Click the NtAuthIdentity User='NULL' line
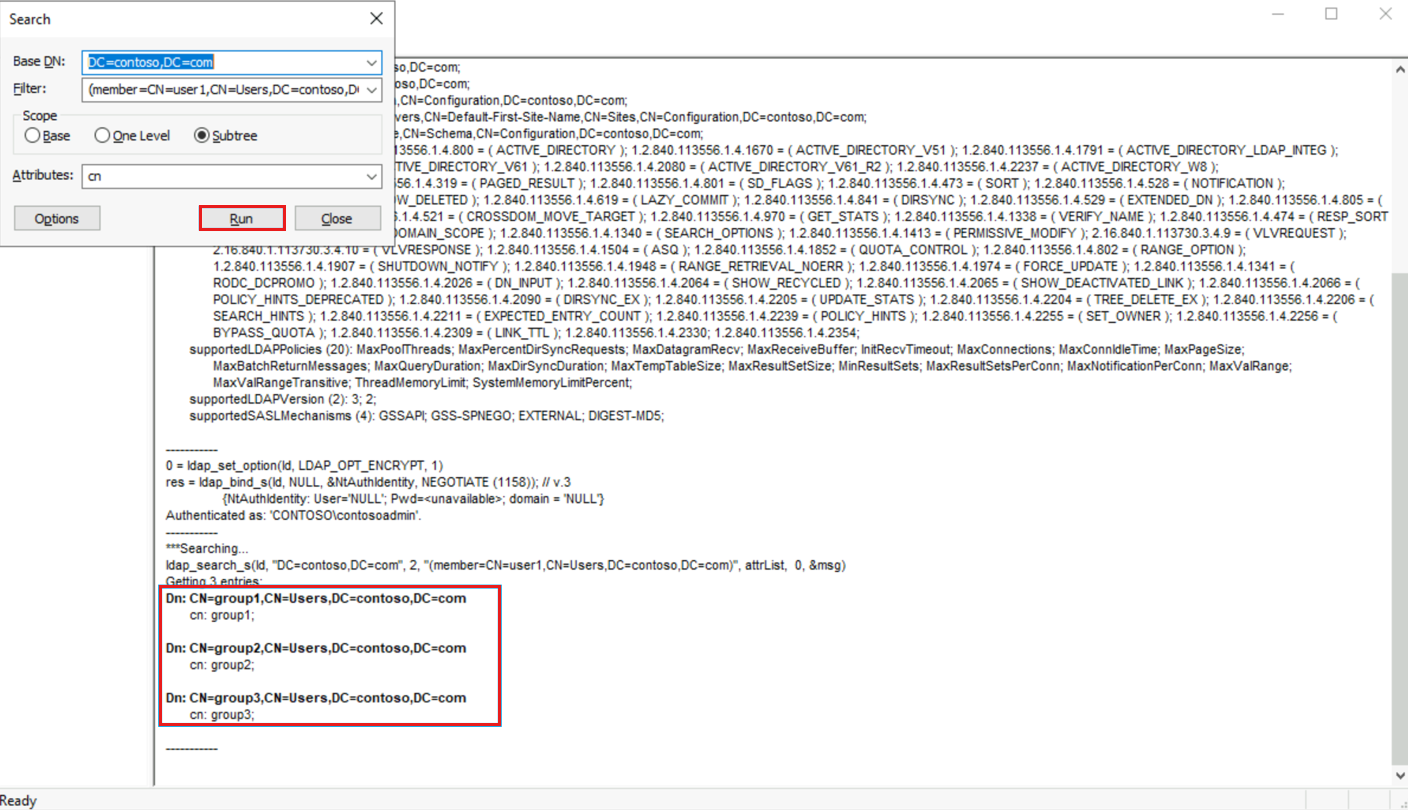 (413, 498)
